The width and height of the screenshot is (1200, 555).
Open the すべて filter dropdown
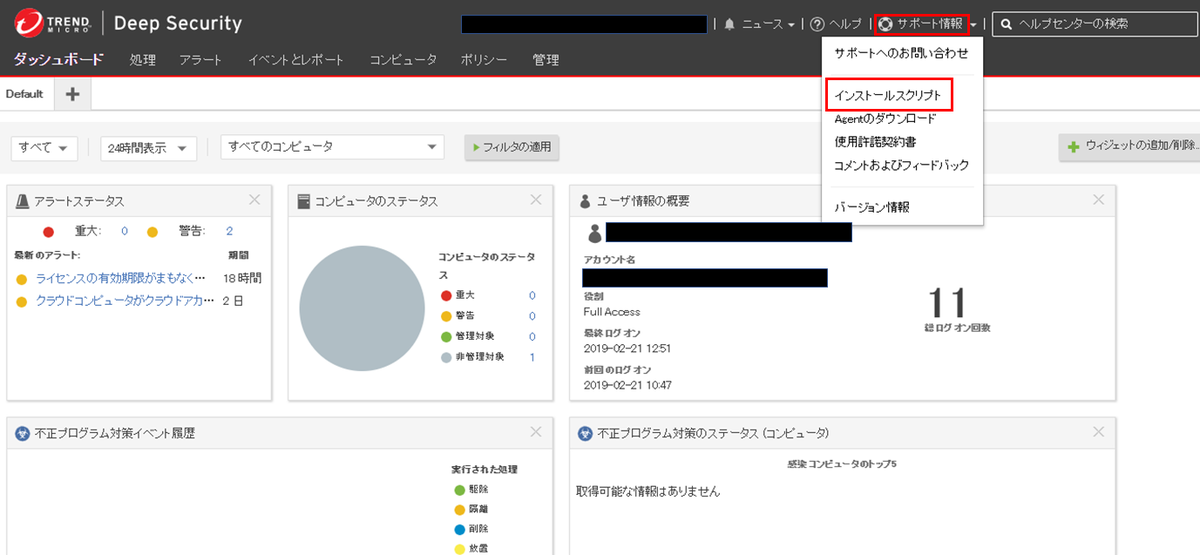pyautogui.click(x=44, y=148)
